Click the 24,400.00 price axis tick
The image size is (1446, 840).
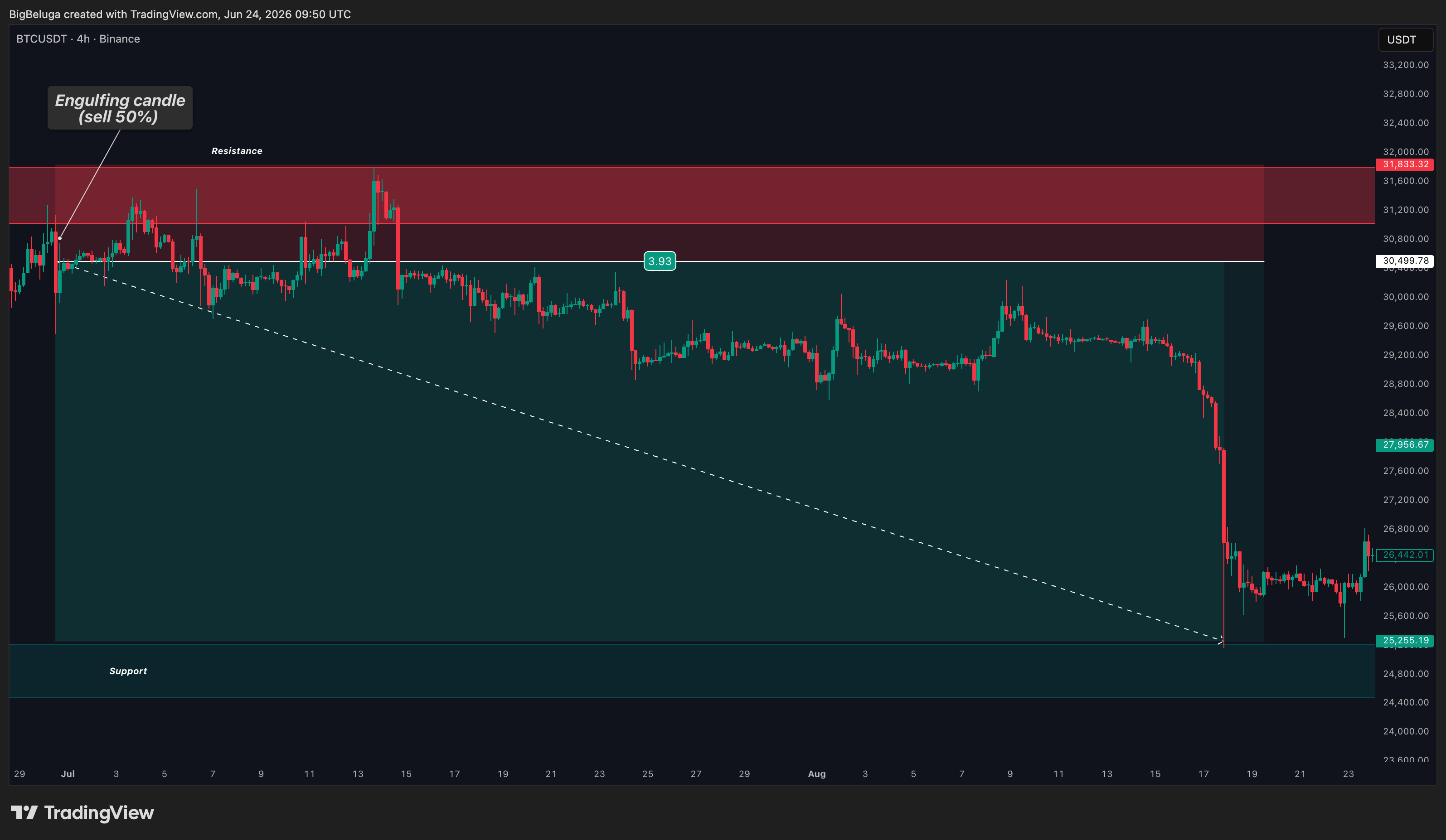[x=1406, y=702]
